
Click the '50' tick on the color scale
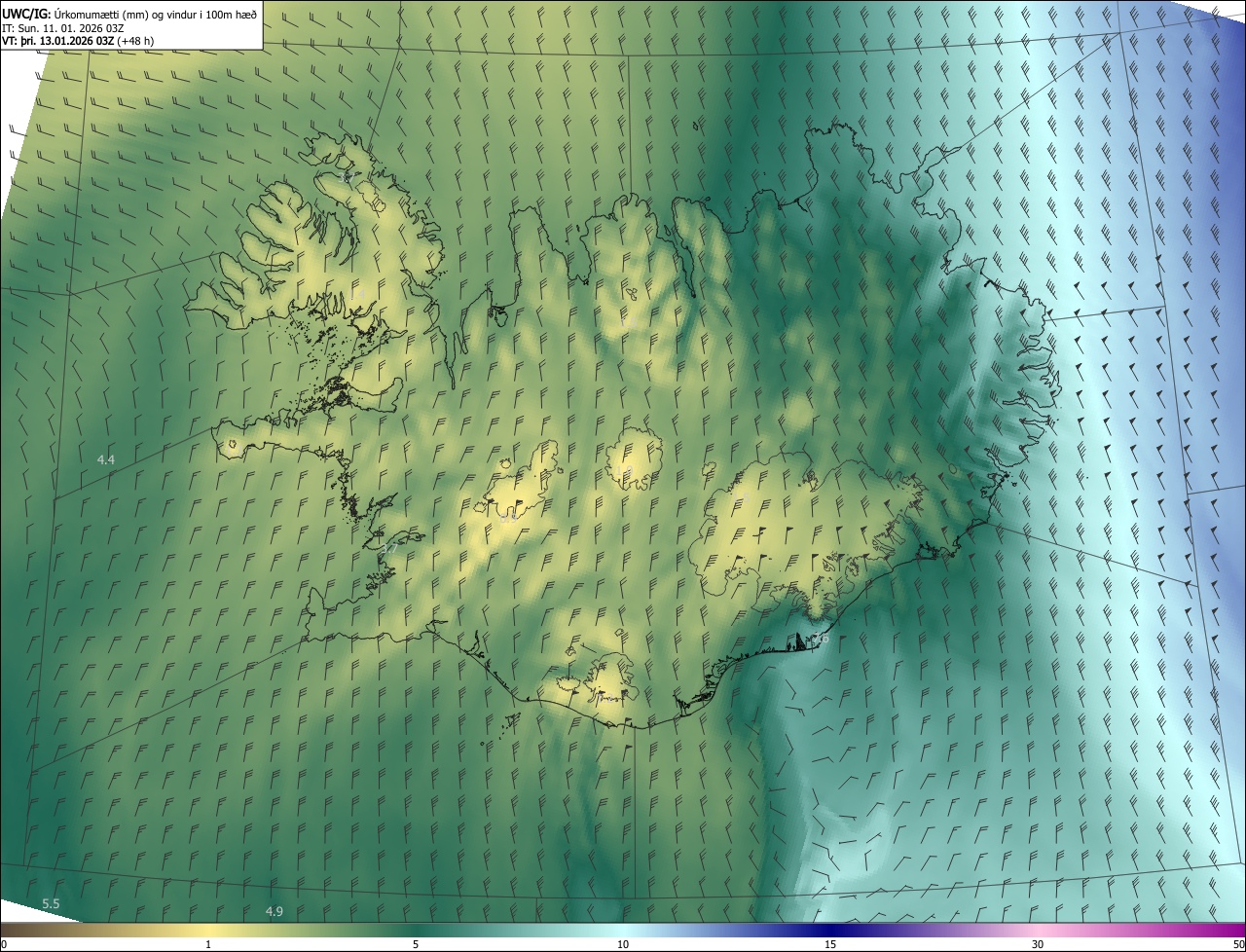(x=1238, y=944)
